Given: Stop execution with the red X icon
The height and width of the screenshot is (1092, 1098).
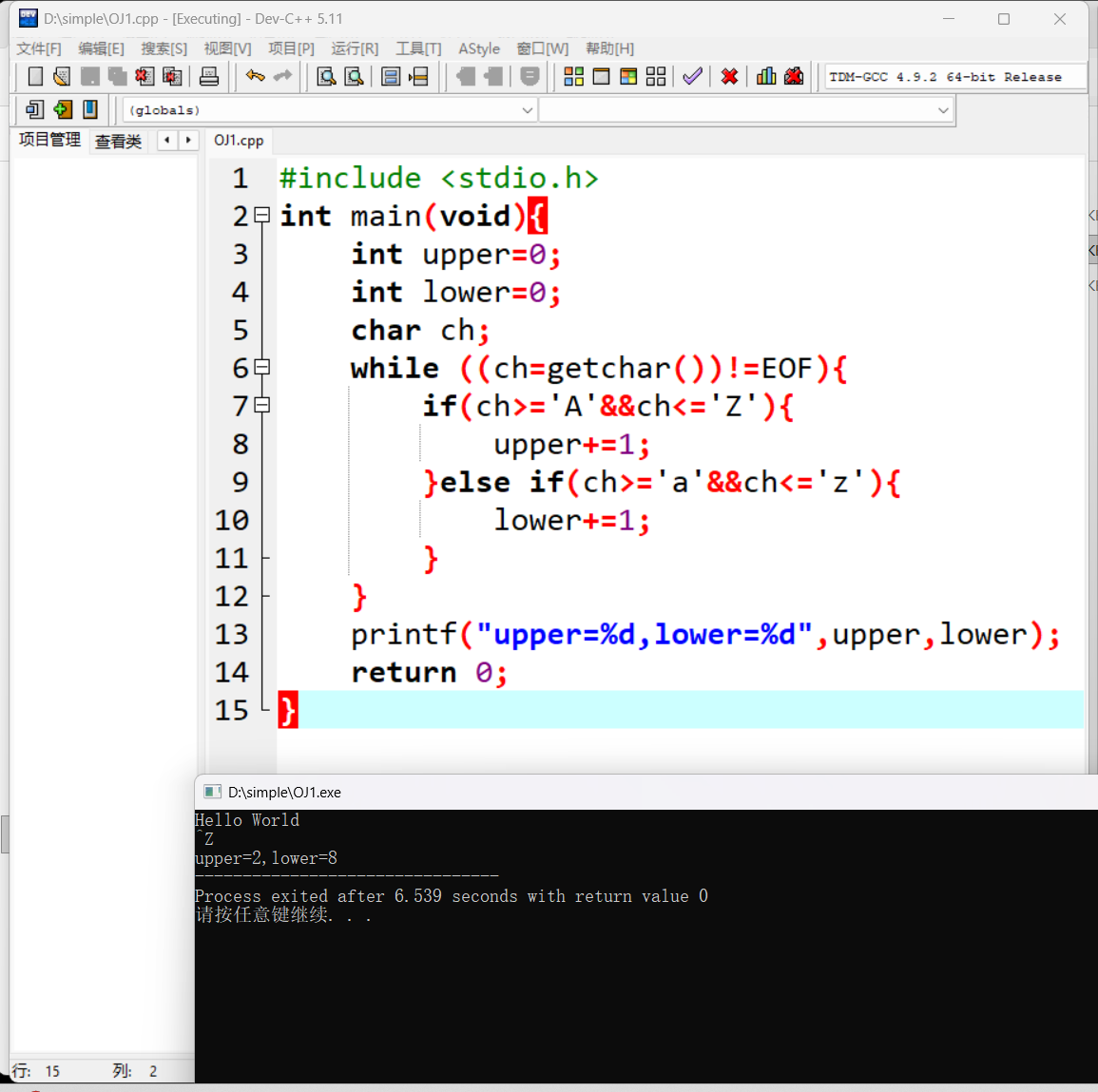Looking at the screenshot, I should click(730, 76).
